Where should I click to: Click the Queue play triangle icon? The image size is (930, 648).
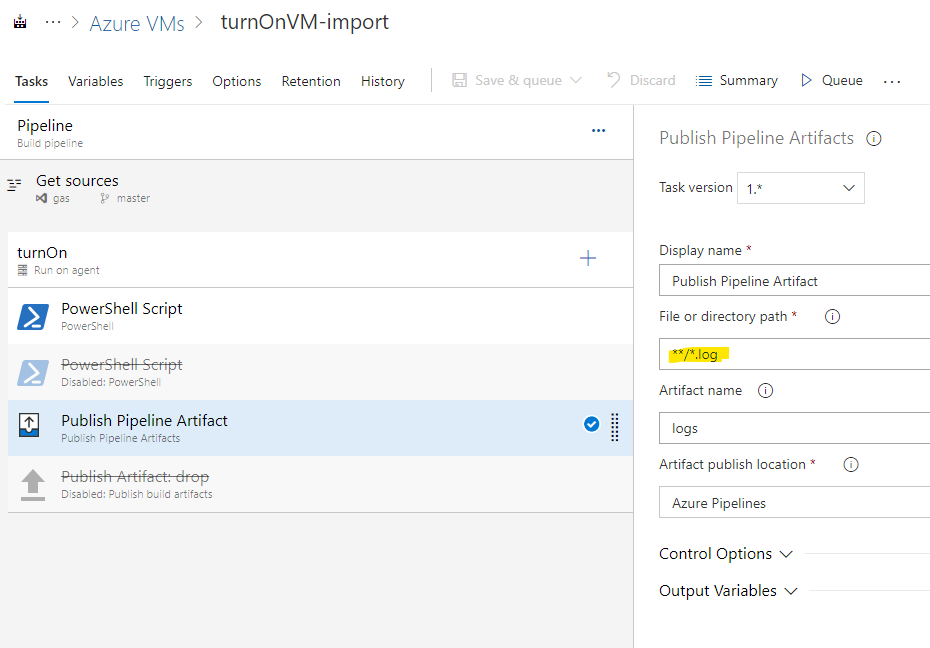point(806,80)
